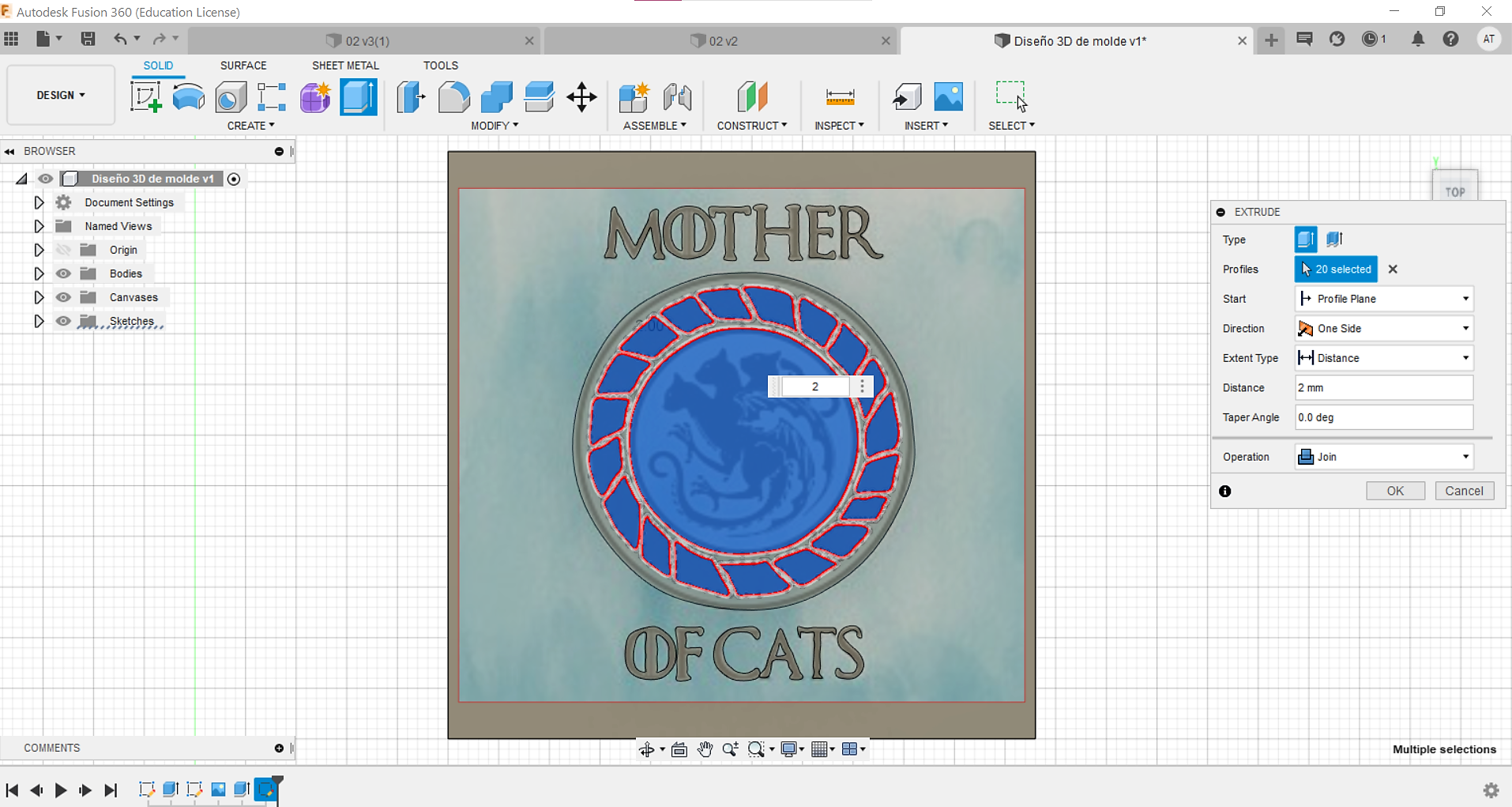Select the solid Extrude type
This screenshot has height=807, width=1512.
[1306, 239]
